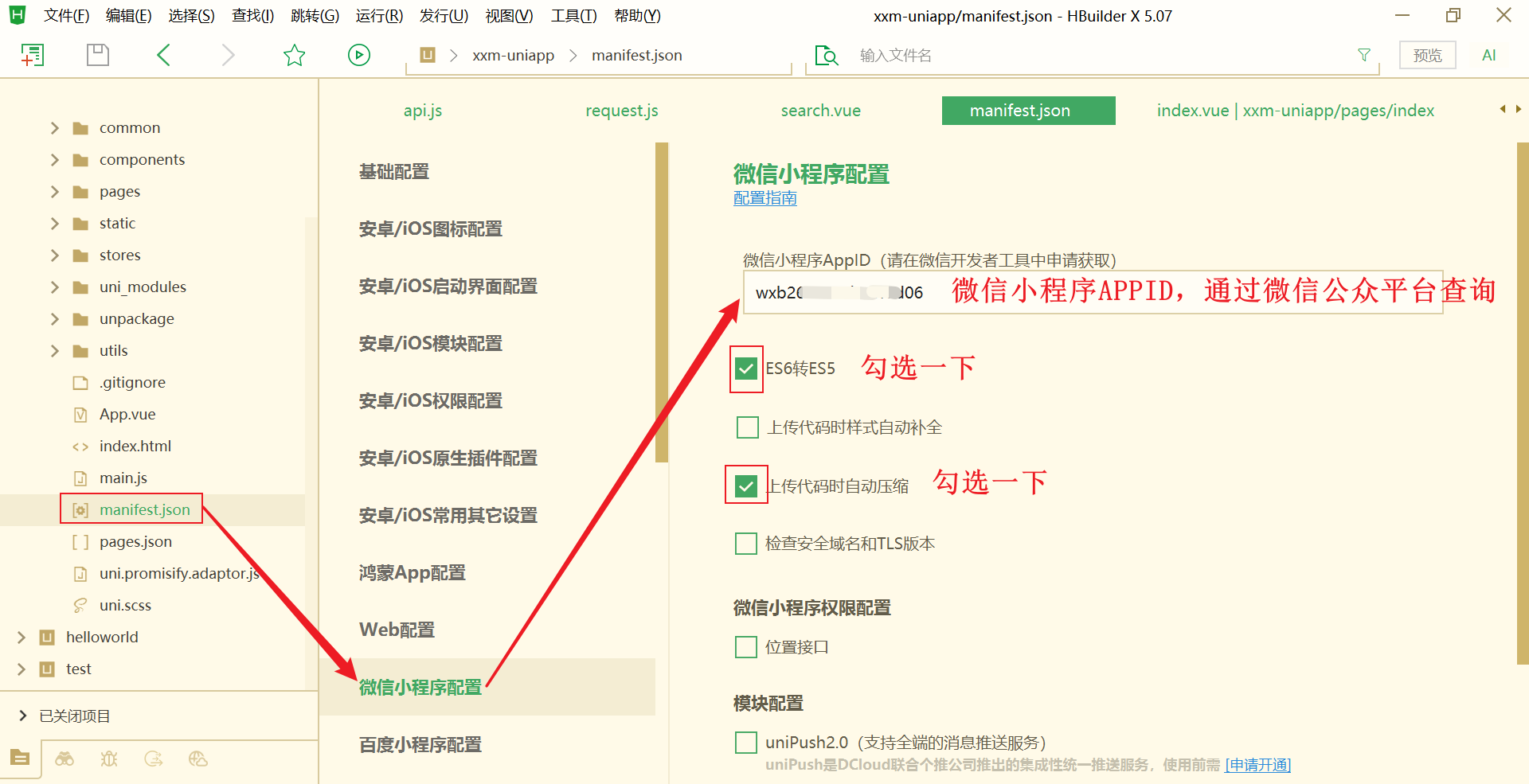Open the AI assistant button
1529x784 pixels.
tap(1489, 55)
